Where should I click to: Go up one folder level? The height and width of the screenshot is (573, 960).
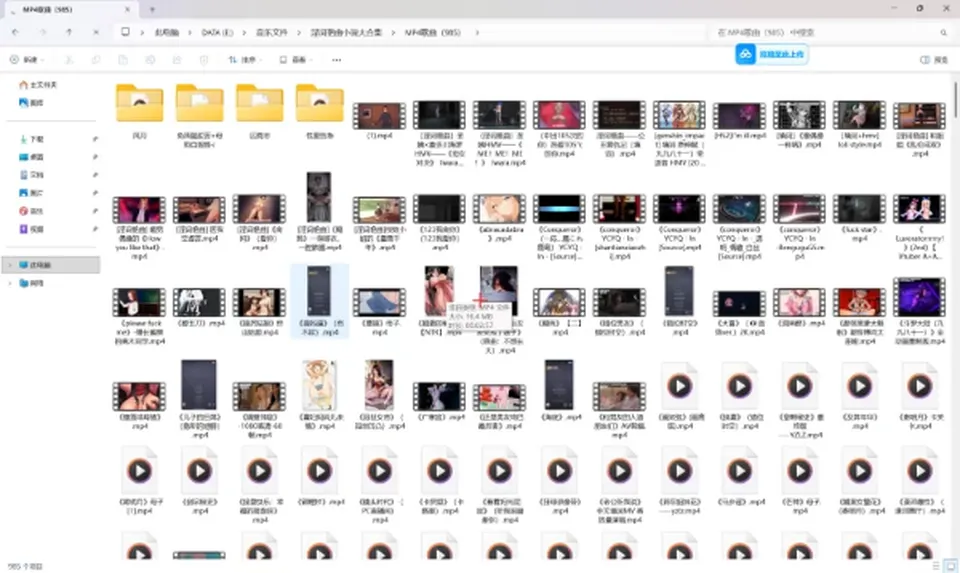click(69, 32)
